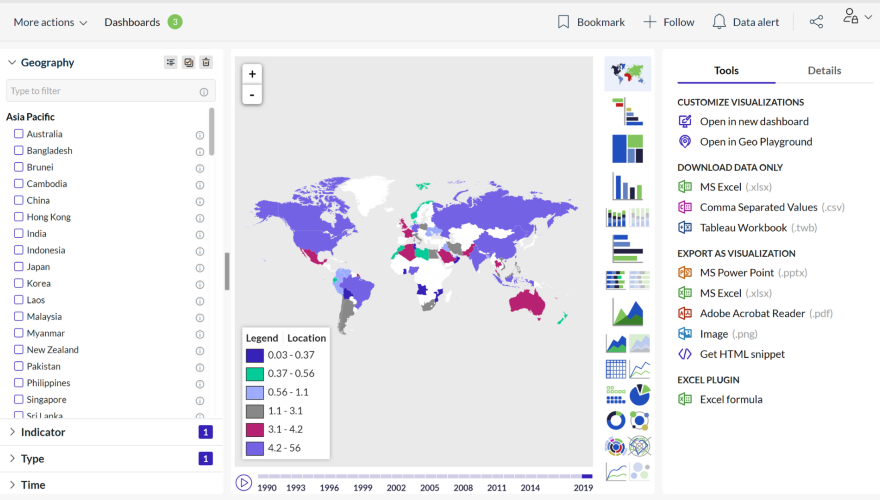This screenshot has width=880, height=500.
Task: Click the Bookmark button
Action: 591,22
